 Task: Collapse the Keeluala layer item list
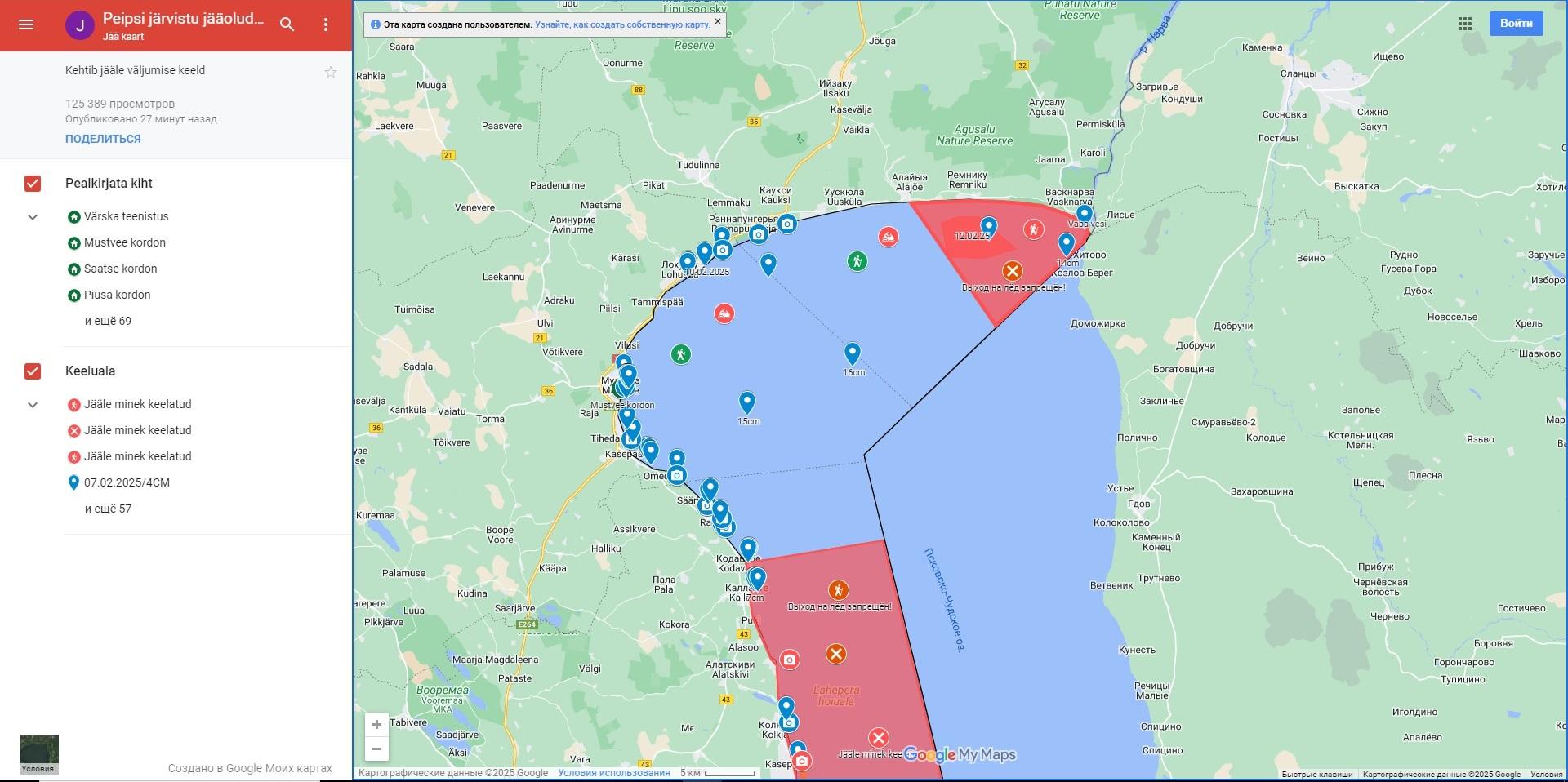33,405
